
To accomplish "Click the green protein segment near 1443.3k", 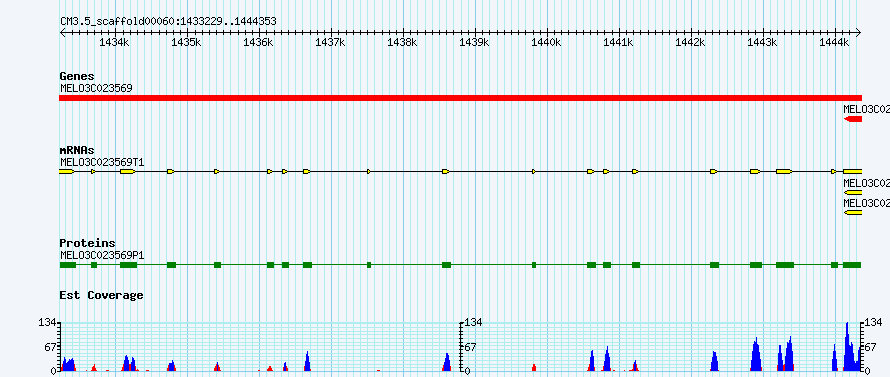I will pyautogui.click(x=785, y=265).
